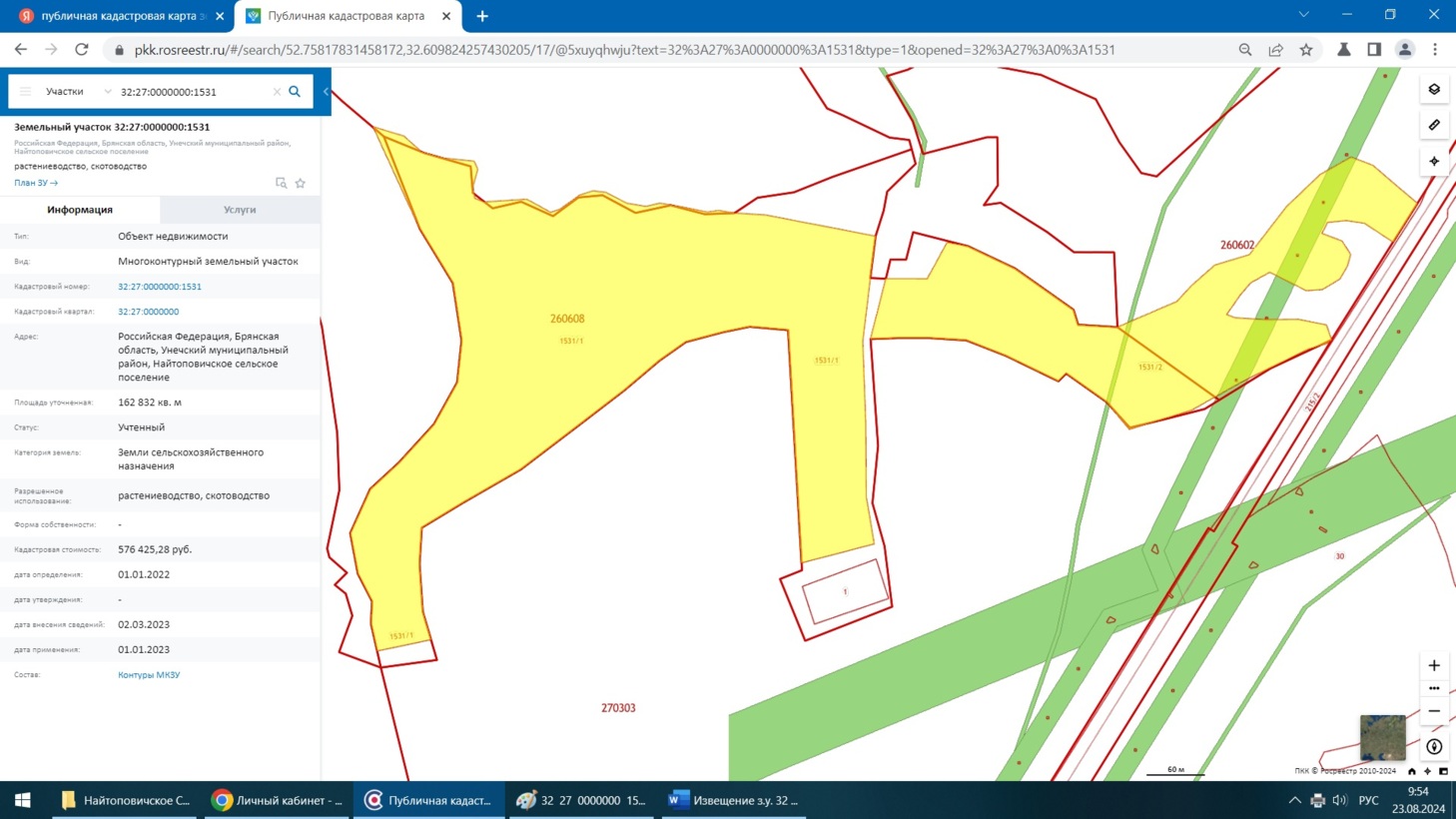Open the hamburger menu in search bar

point(26,92)
